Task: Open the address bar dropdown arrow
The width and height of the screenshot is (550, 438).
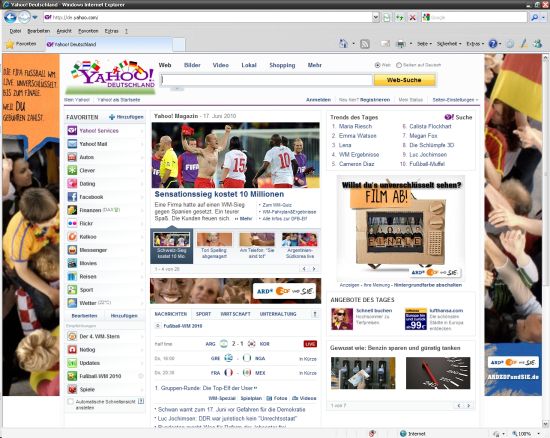Action: pos(376,17)
